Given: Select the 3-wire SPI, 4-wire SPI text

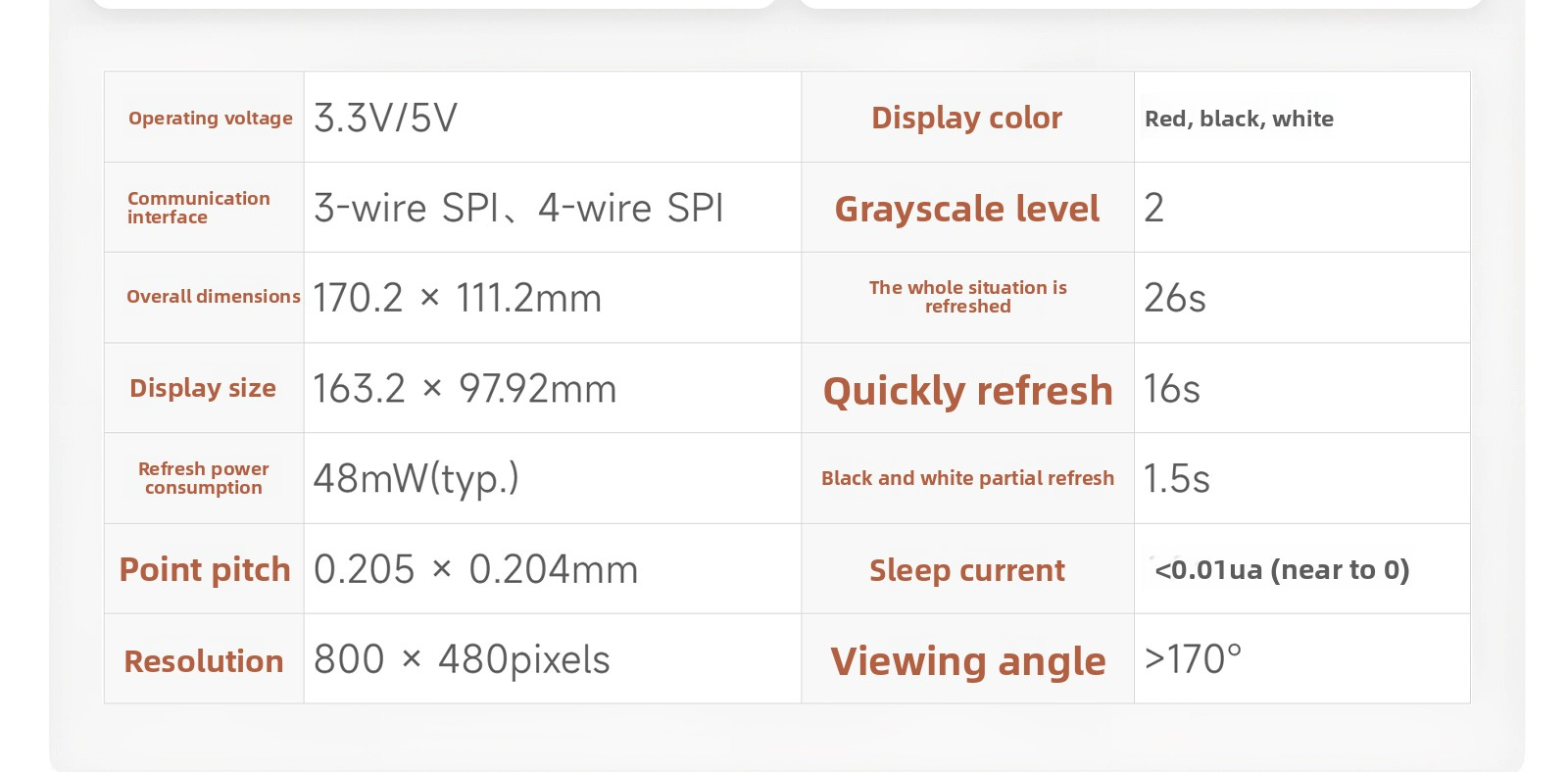Looking at the screenshot, I should point(518,208).
